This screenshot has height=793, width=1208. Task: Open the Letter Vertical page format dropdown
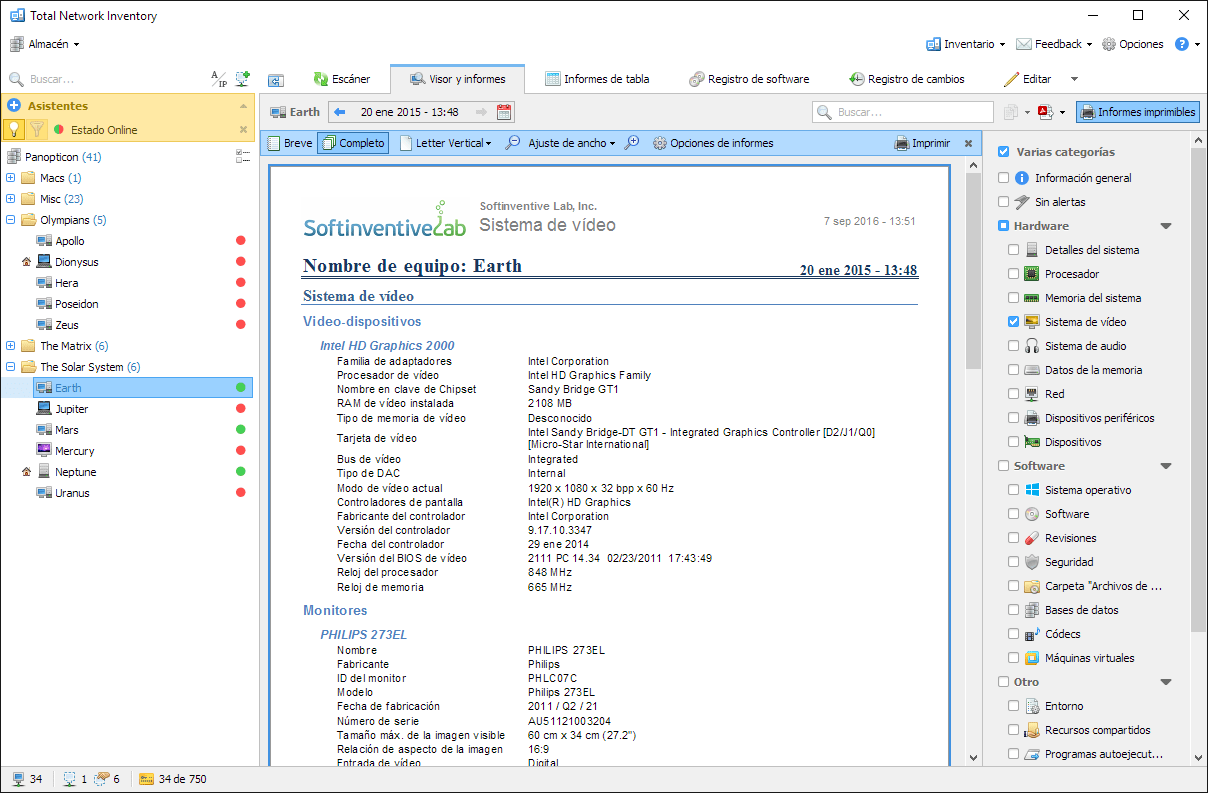tap(446, 143)
